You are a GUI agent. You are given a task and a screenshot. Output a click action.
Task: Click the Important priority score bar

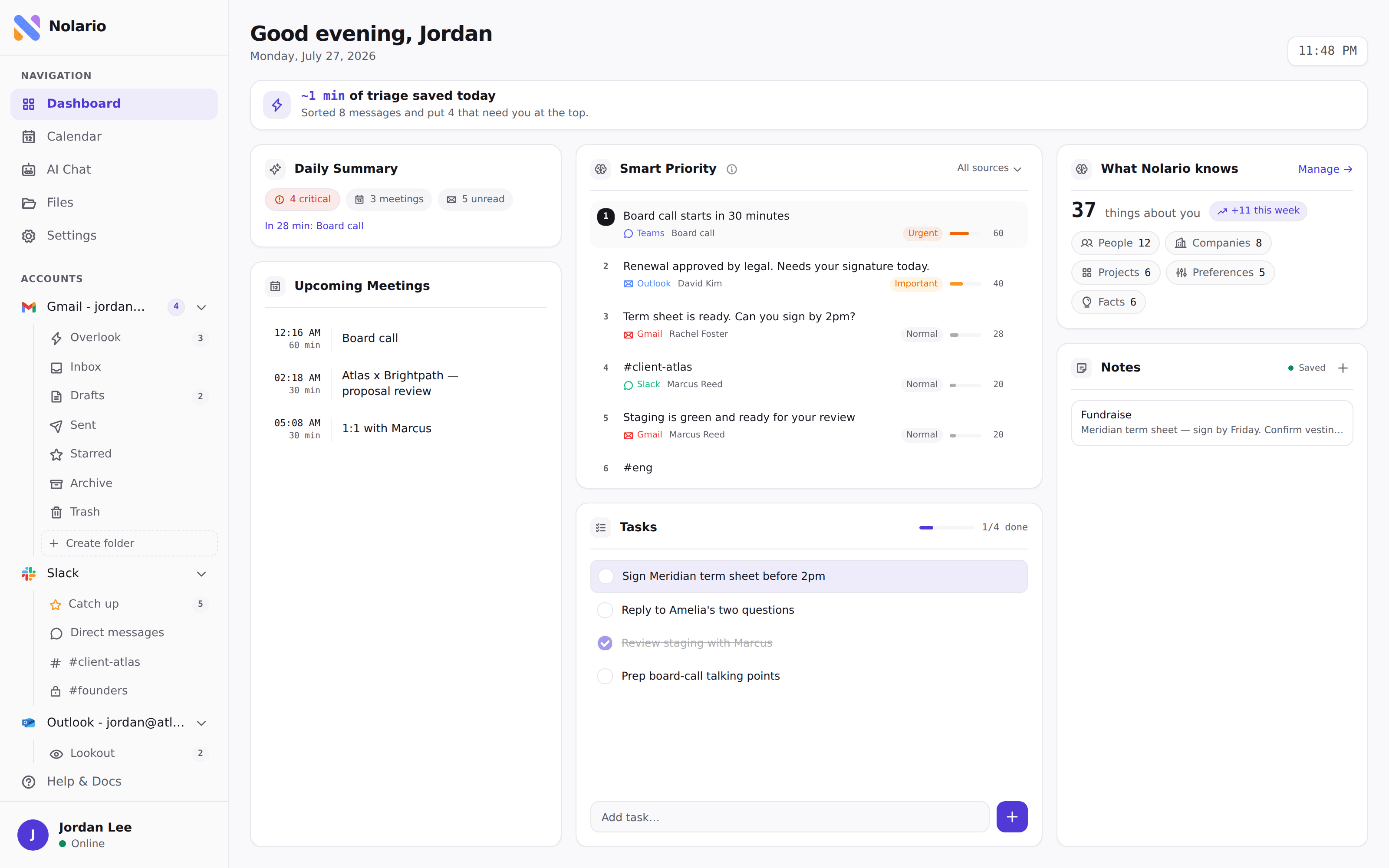click(965, 284)
